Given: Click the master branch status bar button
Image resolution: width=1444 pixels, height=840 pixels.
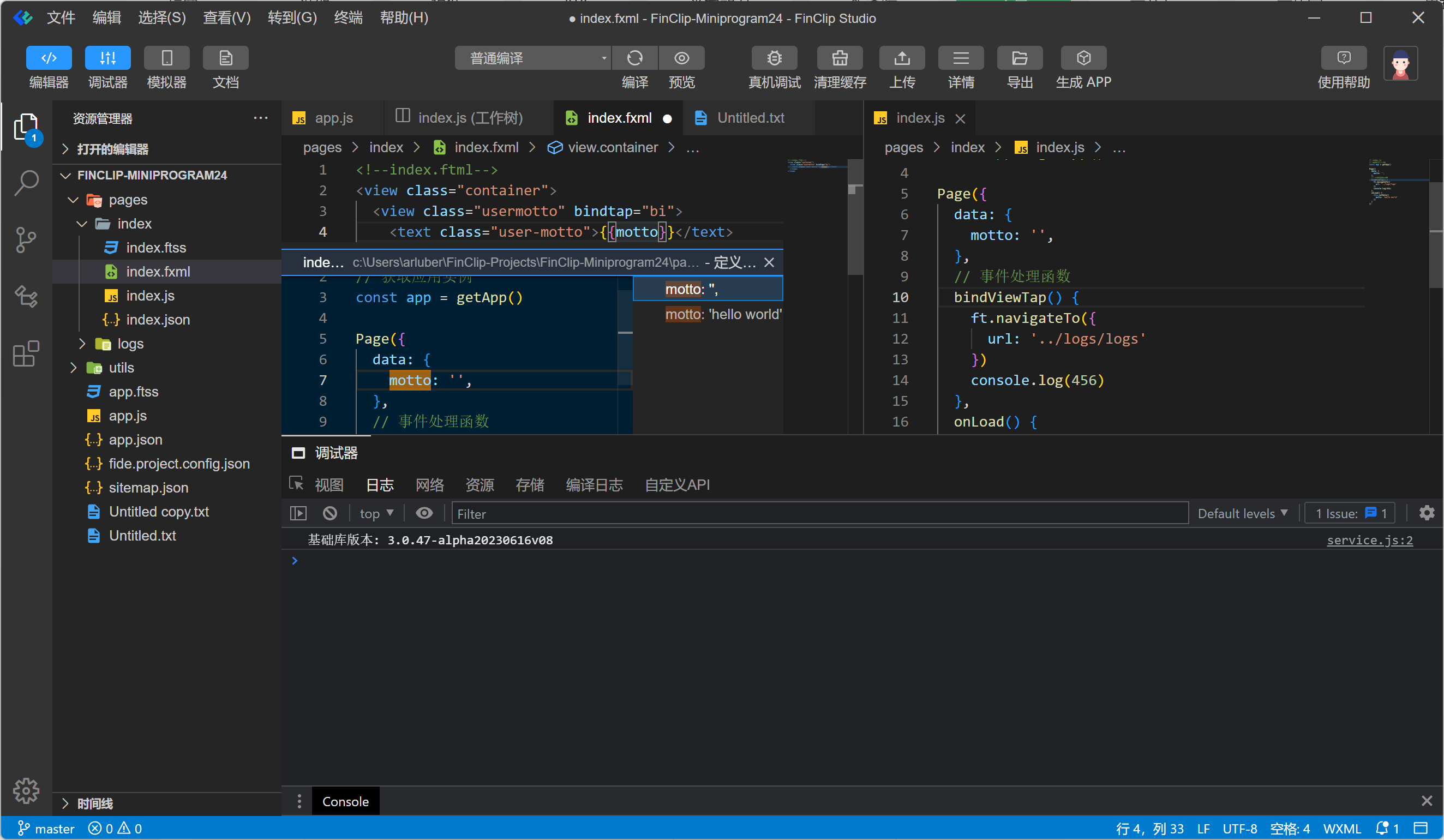Looking at the screenshot, I should click(x=46, y=829).
